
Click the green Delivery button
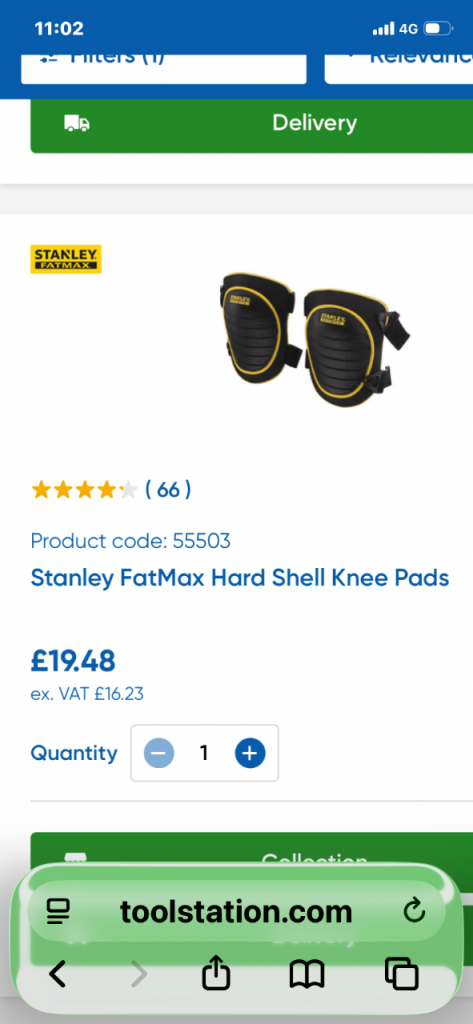[252, 124]
